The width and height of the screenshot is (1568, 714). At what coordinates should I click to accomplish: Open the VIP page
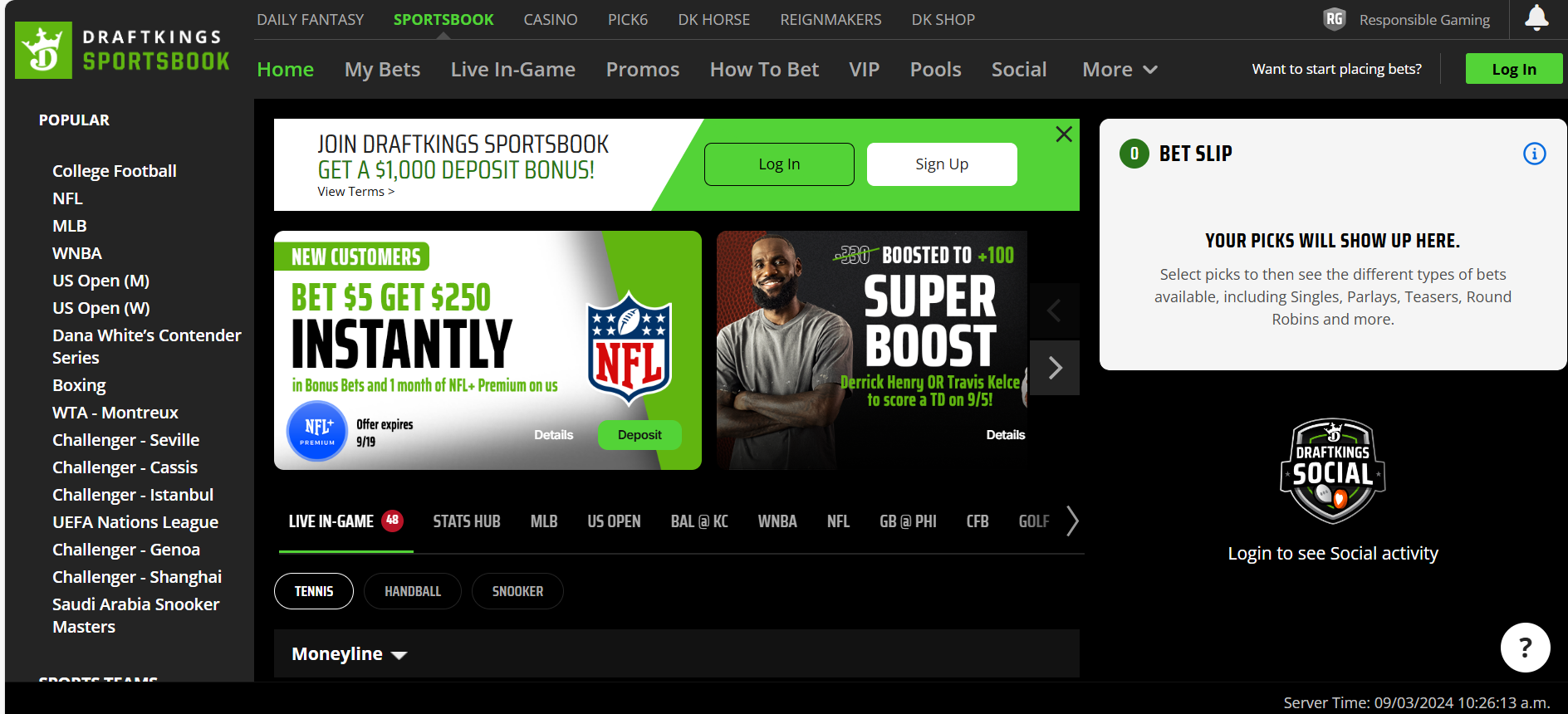pyautogui.click(x=865, y=70)
